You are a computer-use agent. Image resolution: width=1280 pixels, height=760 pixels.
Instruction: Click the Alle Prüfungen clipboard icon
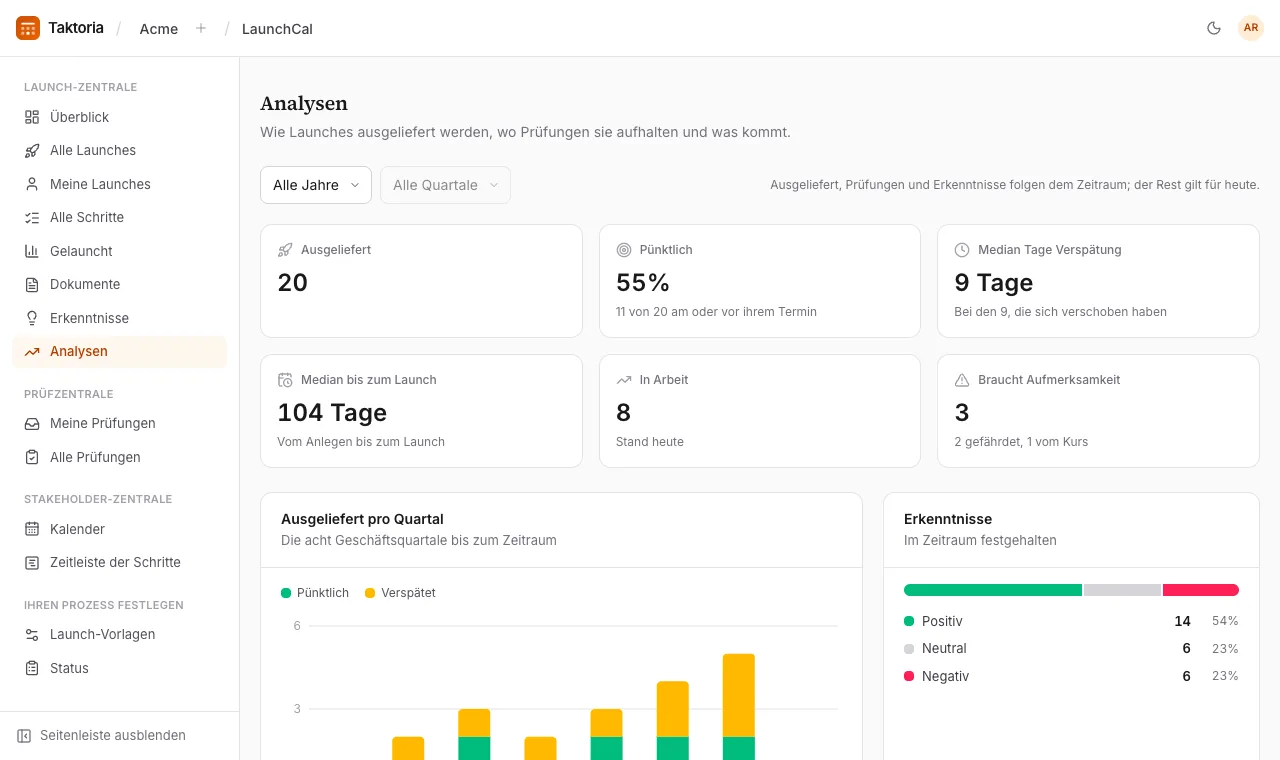click(x=32, y=457)
